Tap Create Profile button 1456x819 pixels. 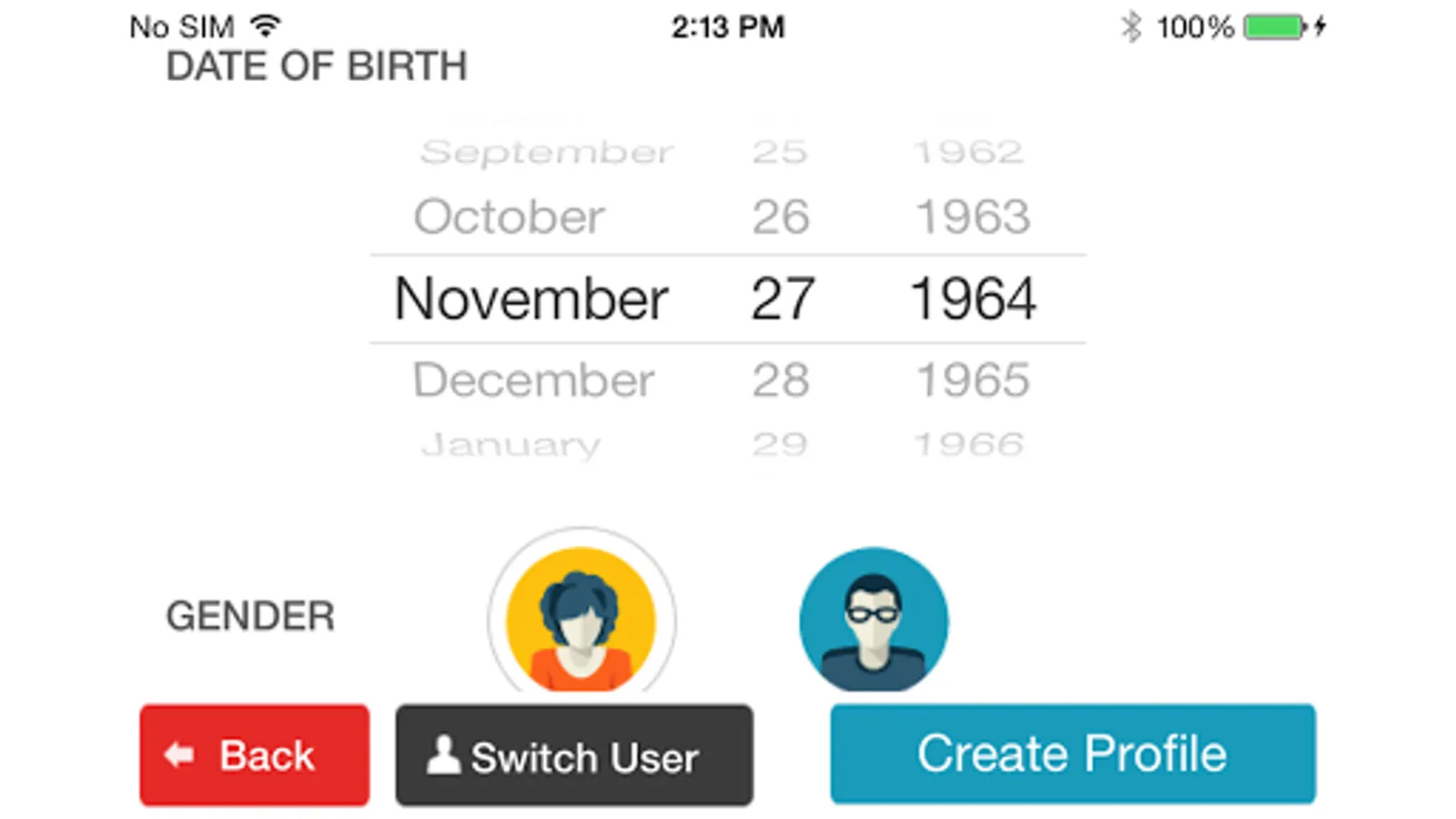pyautogui.click(x=1072, y=753)
